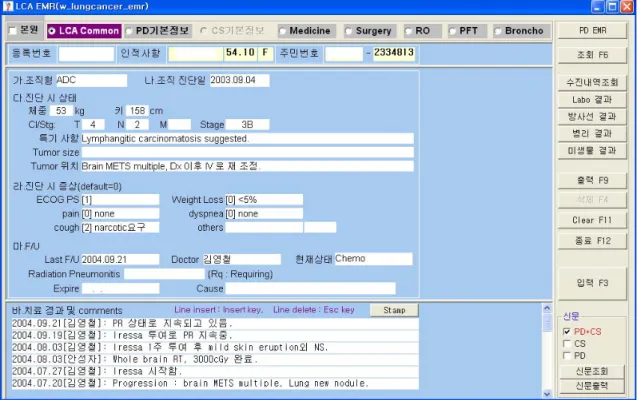Click the 특기 사항 field with Lymphangitic text
Viewport: 639px width, 400px height.
tap(247, 138)
